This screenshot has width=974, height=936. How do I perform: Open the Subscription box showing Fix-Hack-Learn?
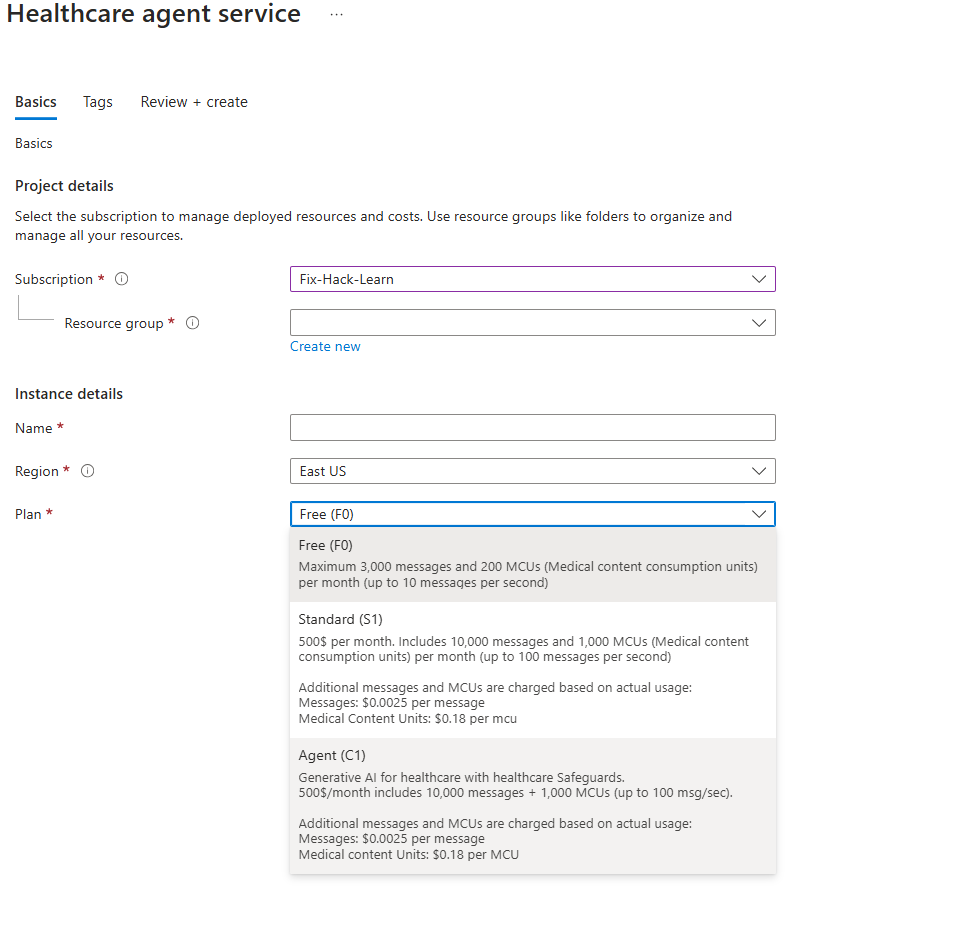point(520,279)
